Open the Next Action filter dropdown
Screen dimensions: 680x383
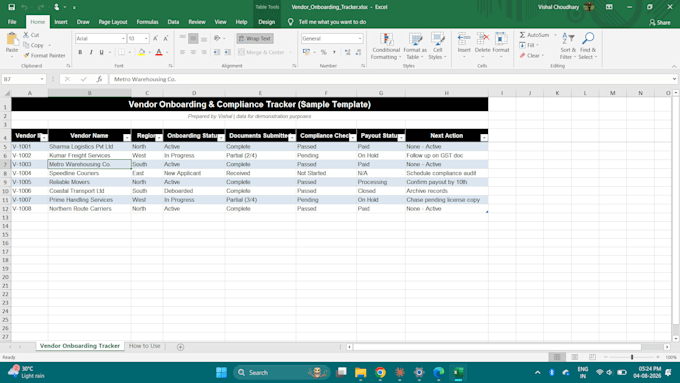click(x=484, y=138)
